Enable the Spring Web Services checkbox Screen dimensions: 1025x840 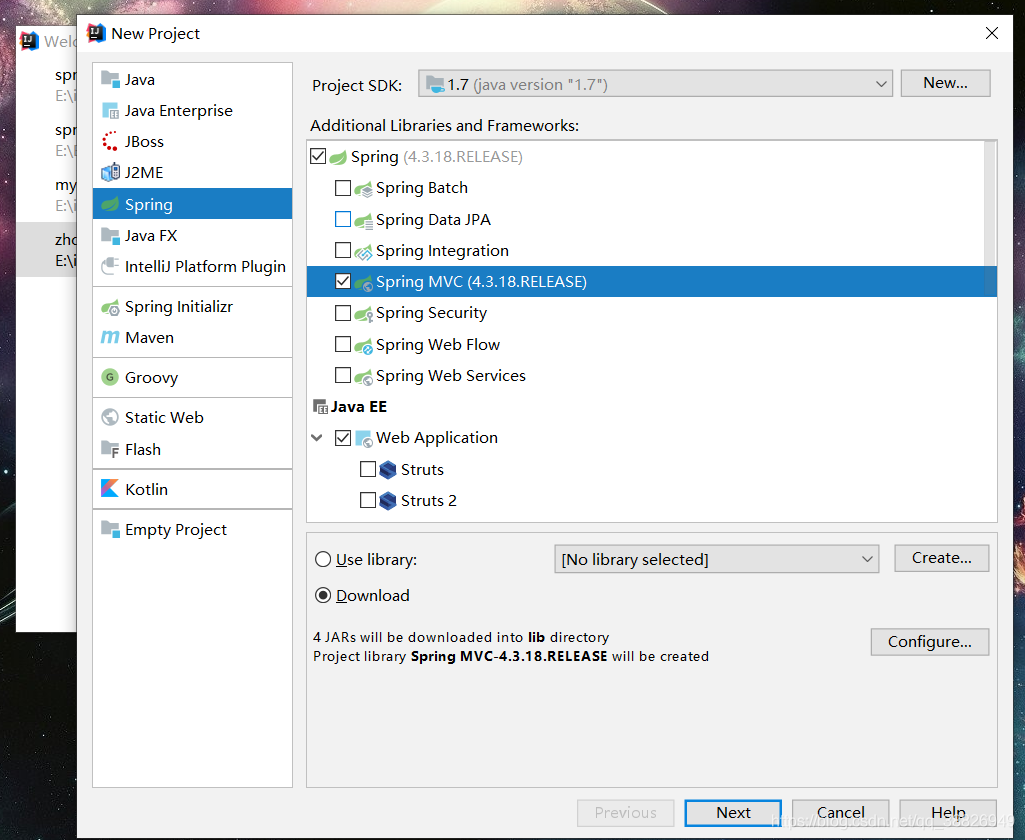[x=343, y=375]
